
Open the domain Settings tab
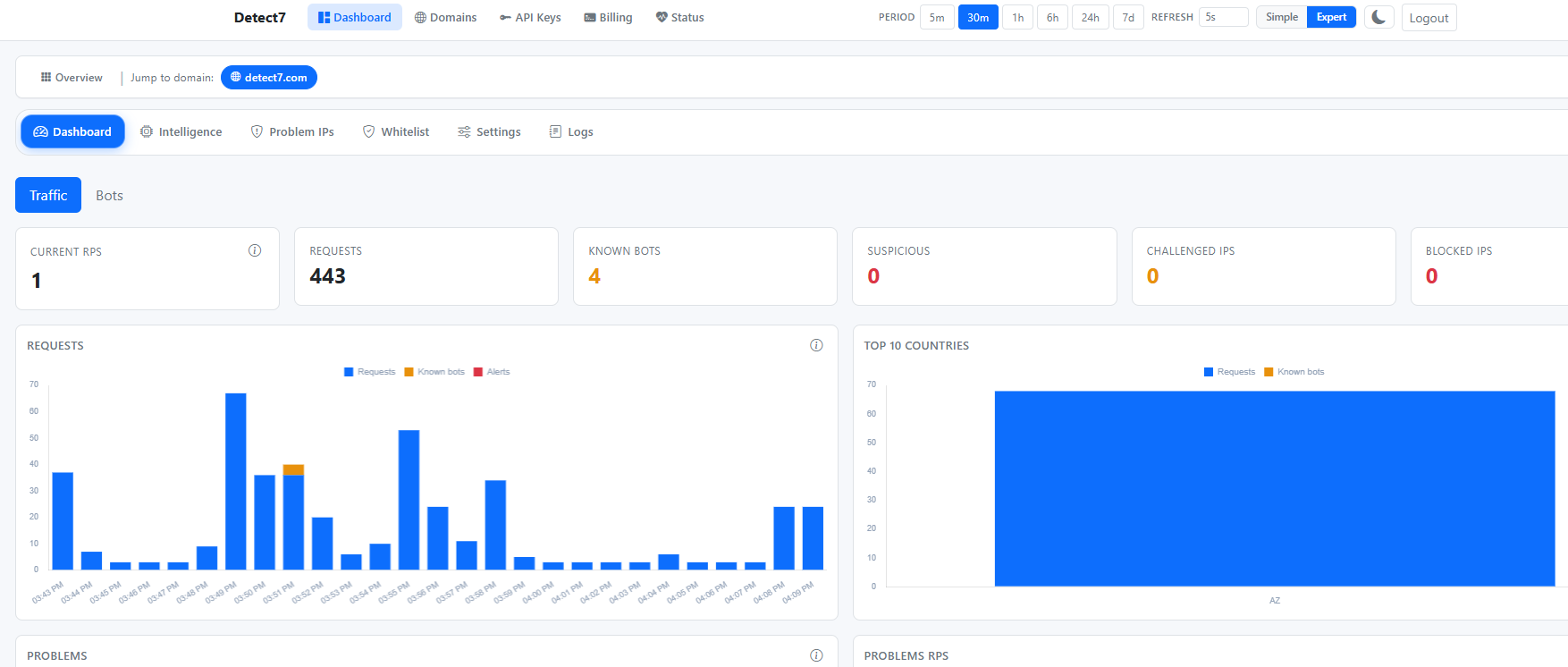(x=489, y=131)
